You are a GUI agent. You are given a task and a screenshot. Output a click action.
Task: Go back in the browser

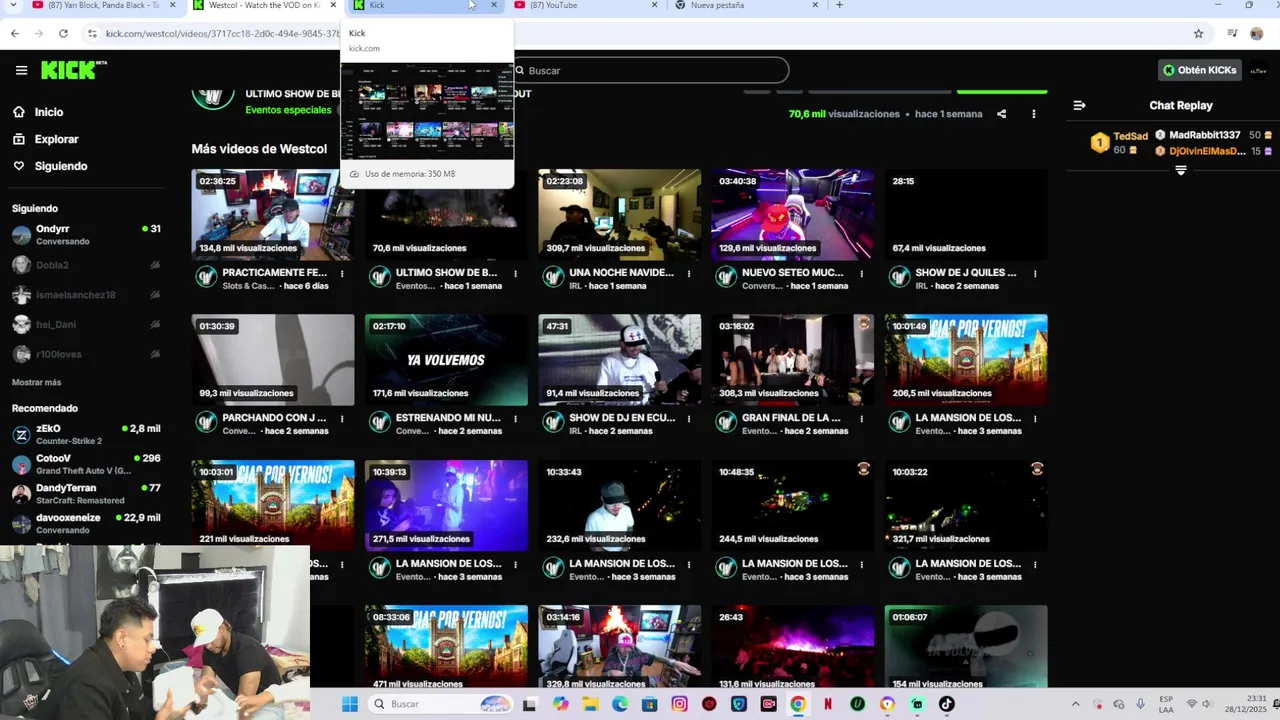15,33
